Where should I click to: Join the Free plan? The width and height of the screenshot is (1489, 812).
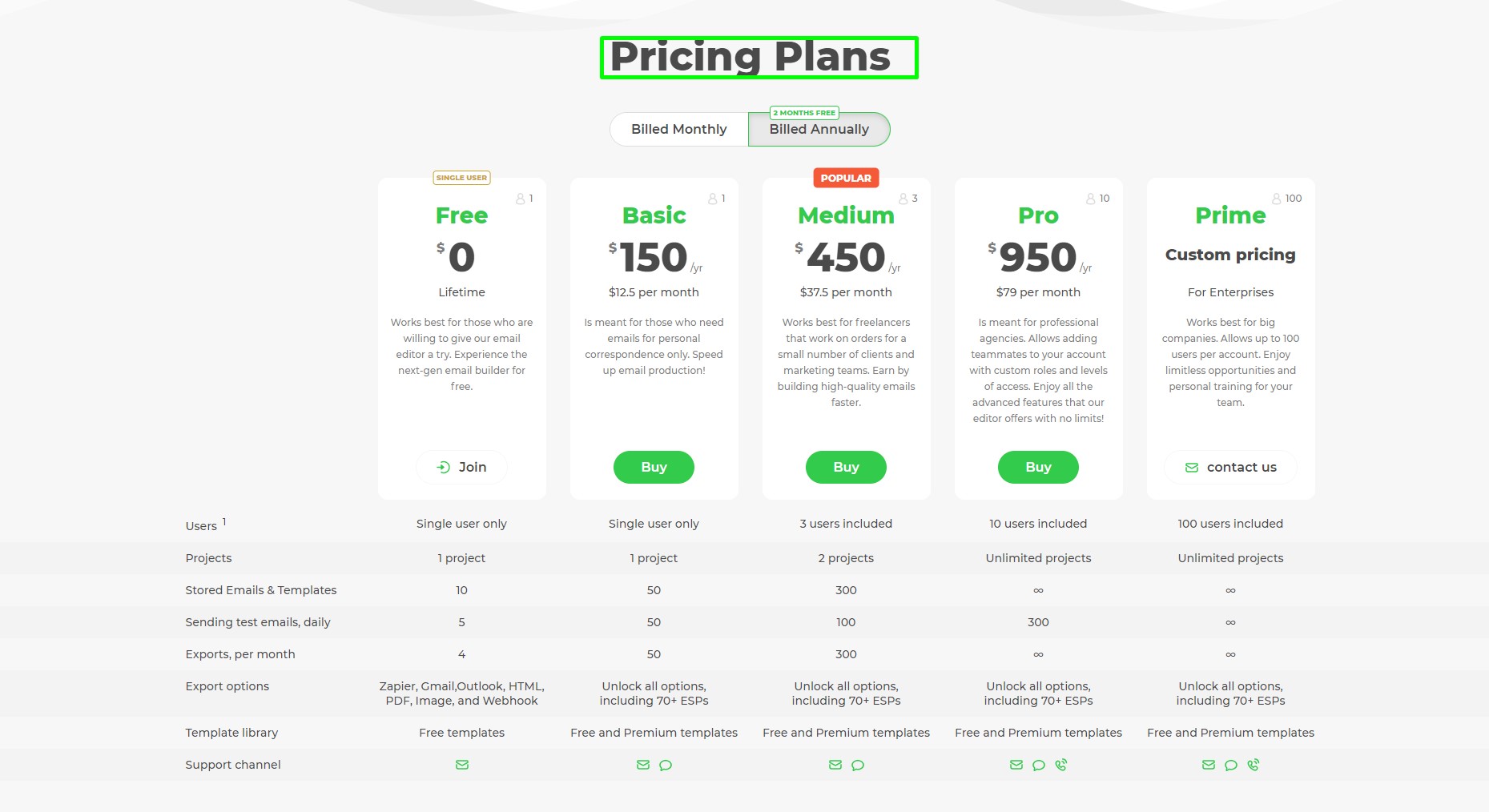461,468
